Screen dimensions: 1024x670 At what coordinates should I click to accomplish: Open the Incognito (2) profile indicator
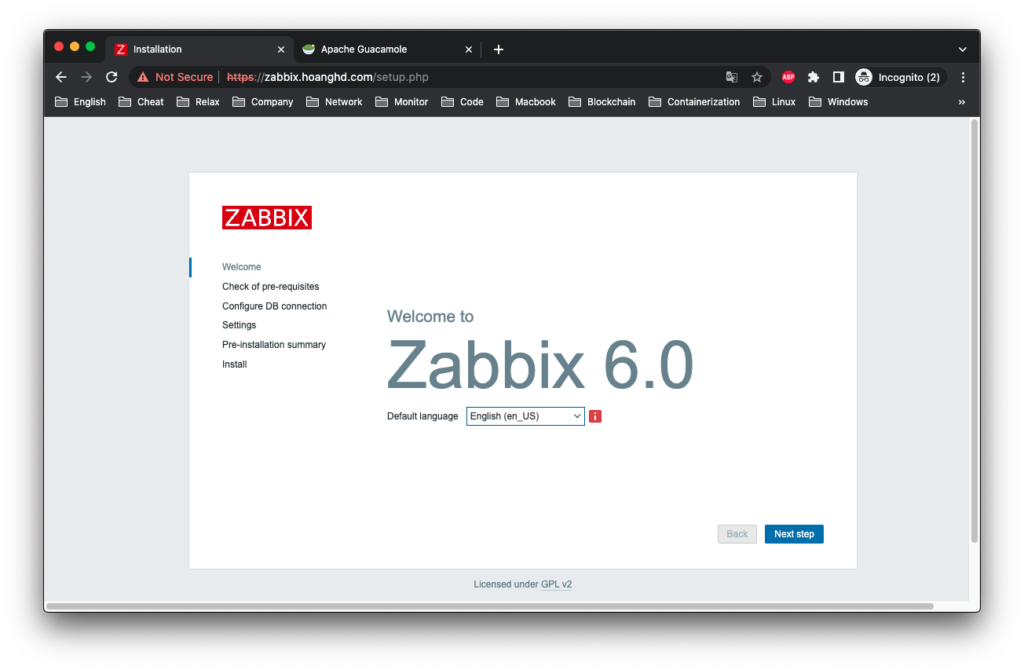pos(900,77)
